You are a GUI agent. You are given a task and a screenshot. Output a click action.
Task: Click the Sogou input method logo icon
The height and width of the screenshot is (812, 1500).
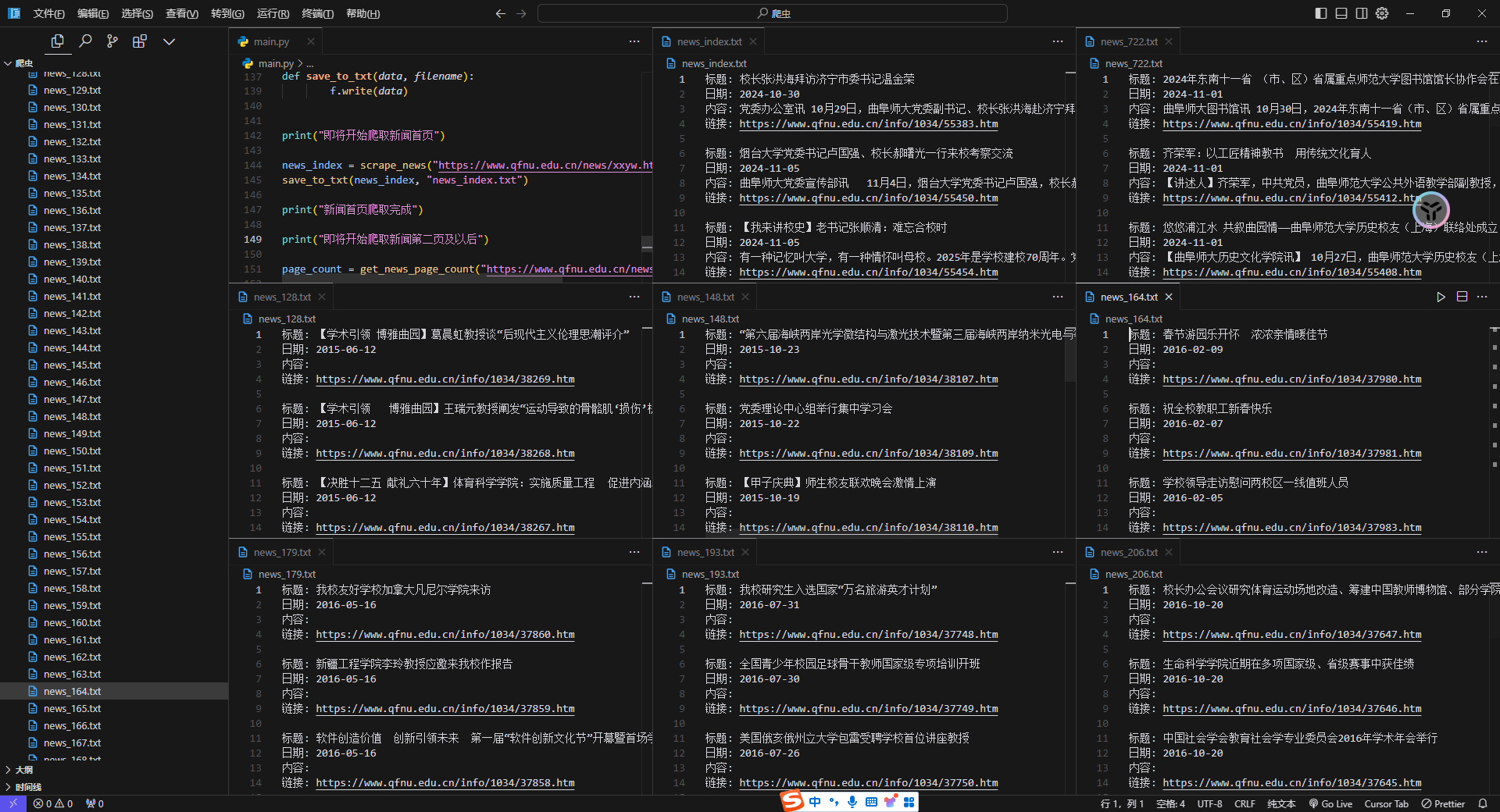point(792,801)
